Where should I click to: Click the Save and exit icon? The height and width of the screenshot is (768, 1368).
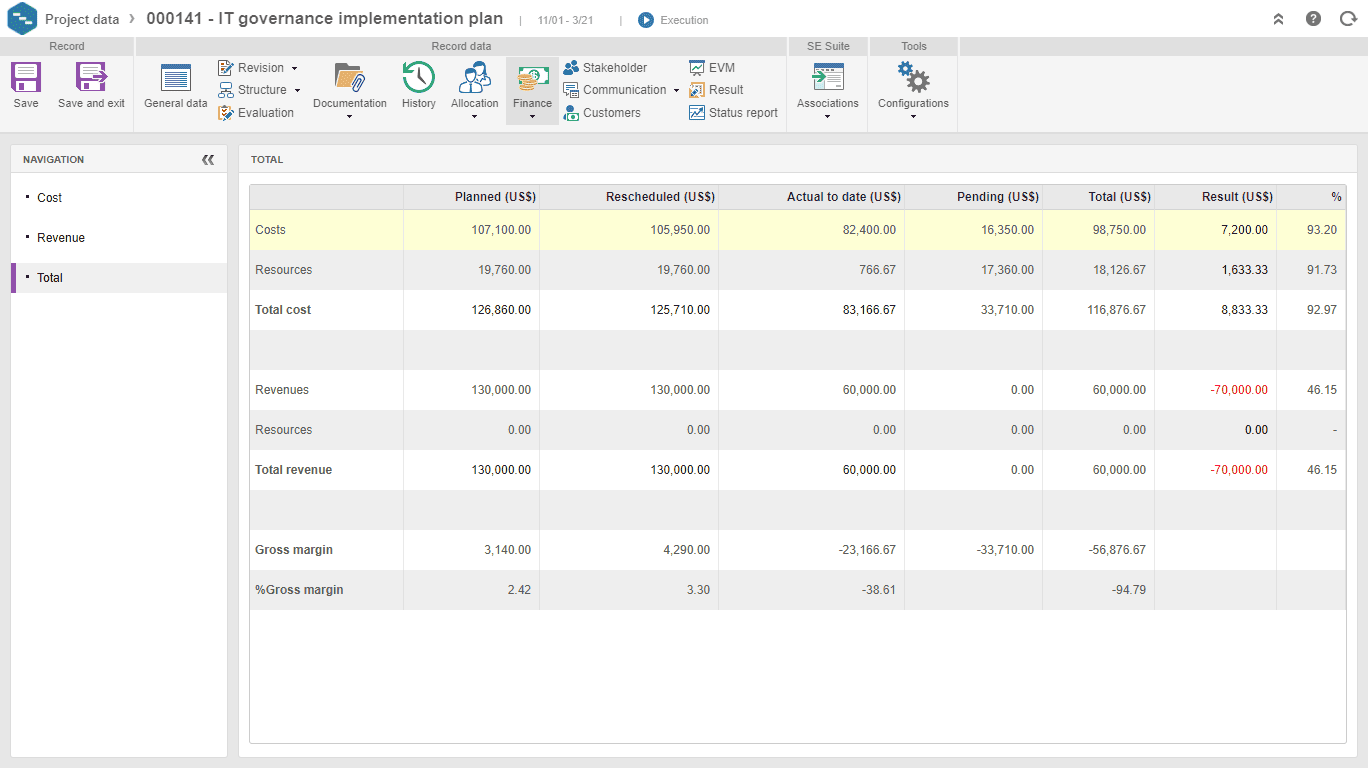click(91, 78)
